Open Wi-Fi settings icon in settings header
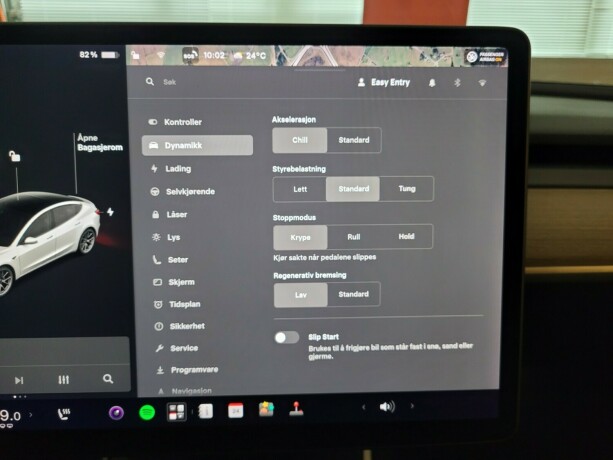 482,83
